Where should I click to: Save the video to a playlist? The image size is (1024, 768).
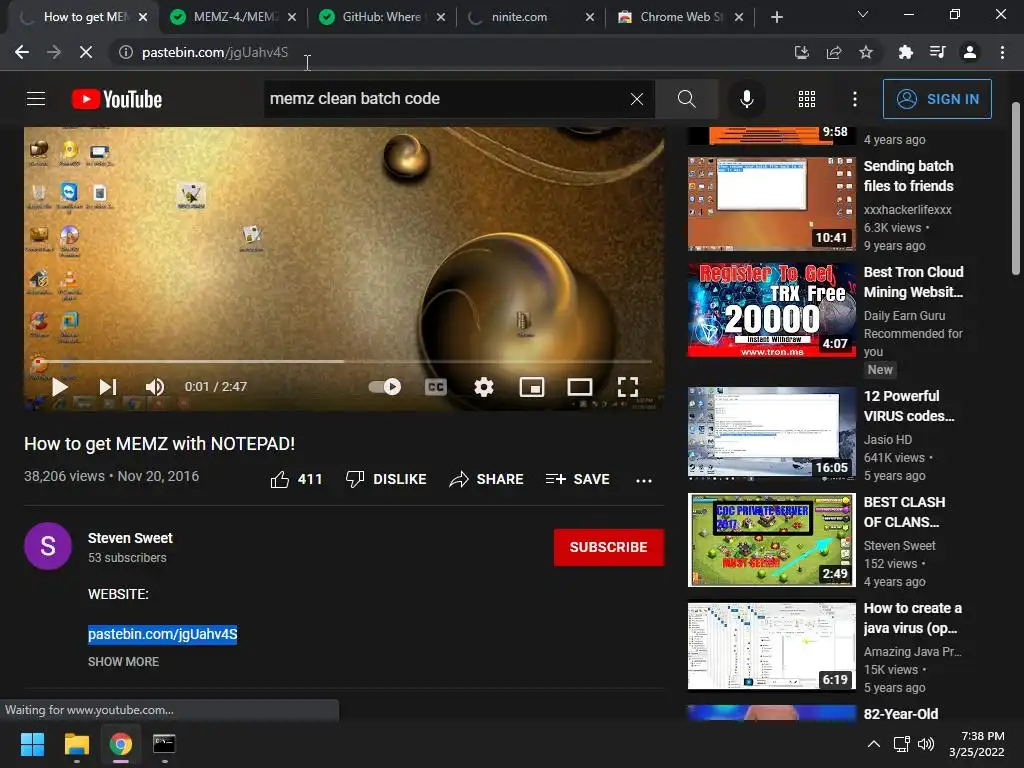click(x=577, y=479)
